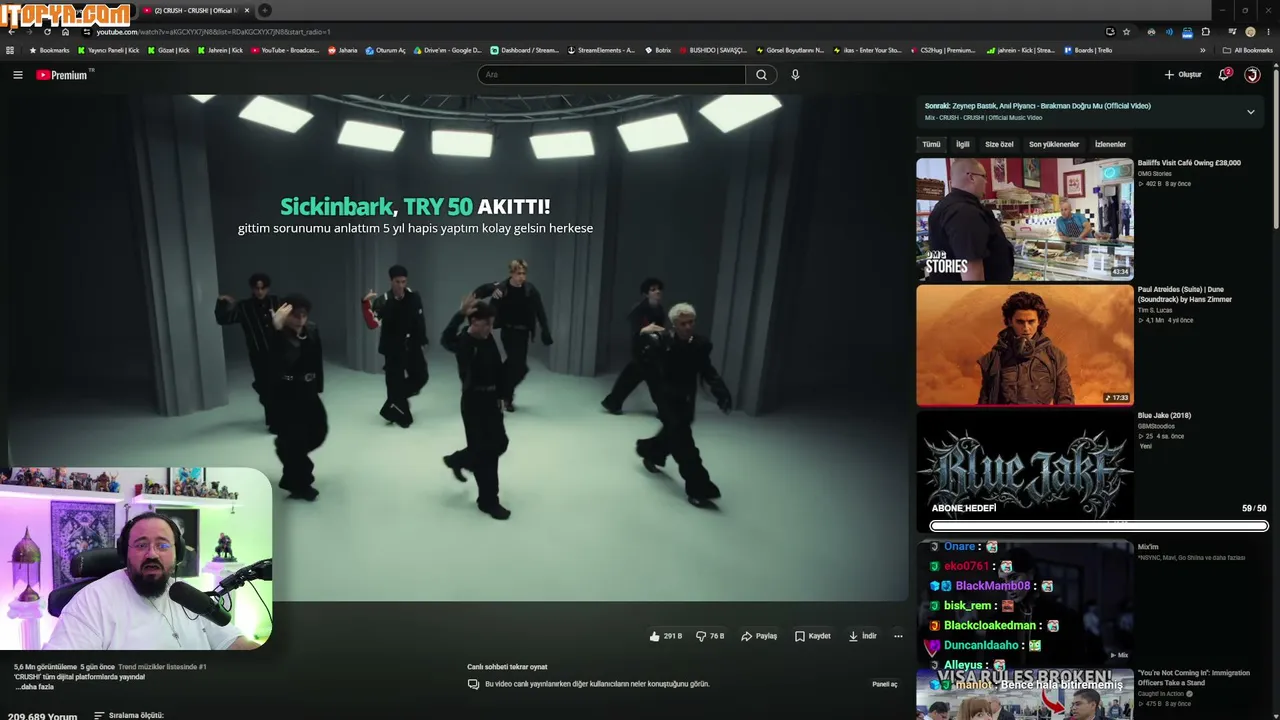
Task: Reload the page in the browser
Action: coord(46,32)
